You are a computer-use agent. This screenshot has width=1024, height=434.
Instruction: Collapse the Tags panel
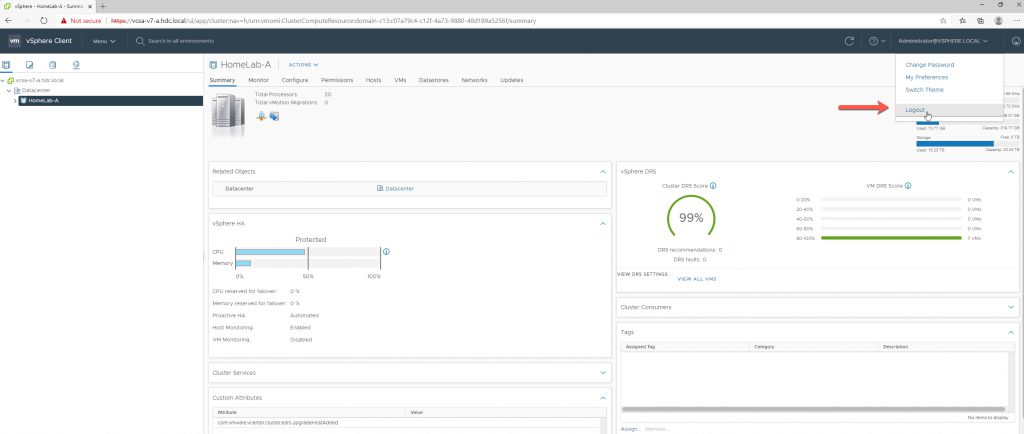[1011, 332]
